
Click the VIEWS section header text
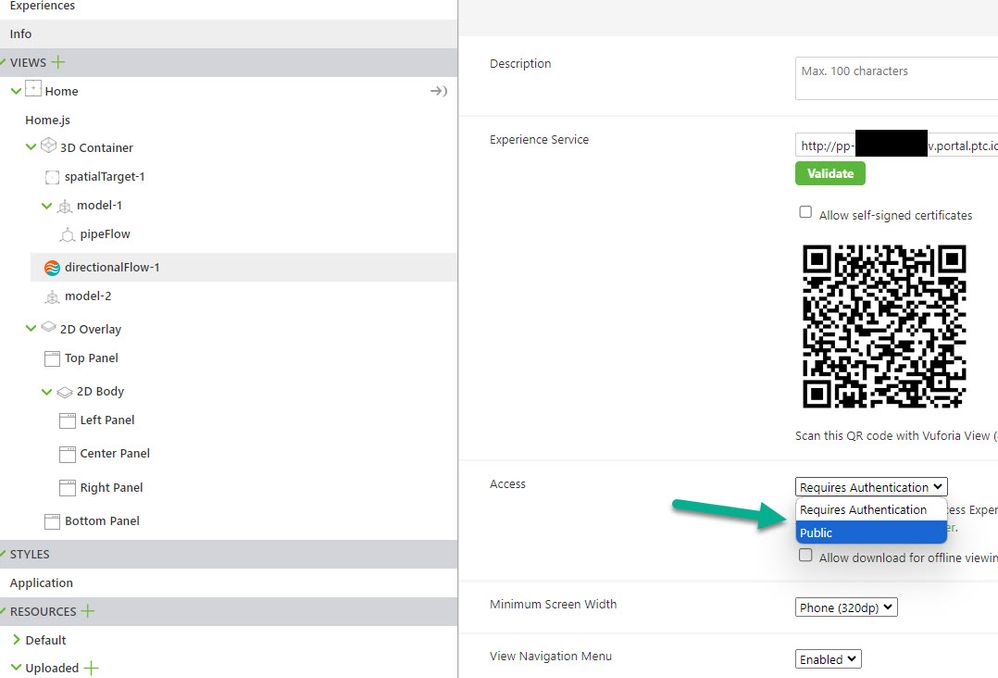coord(28,62)
